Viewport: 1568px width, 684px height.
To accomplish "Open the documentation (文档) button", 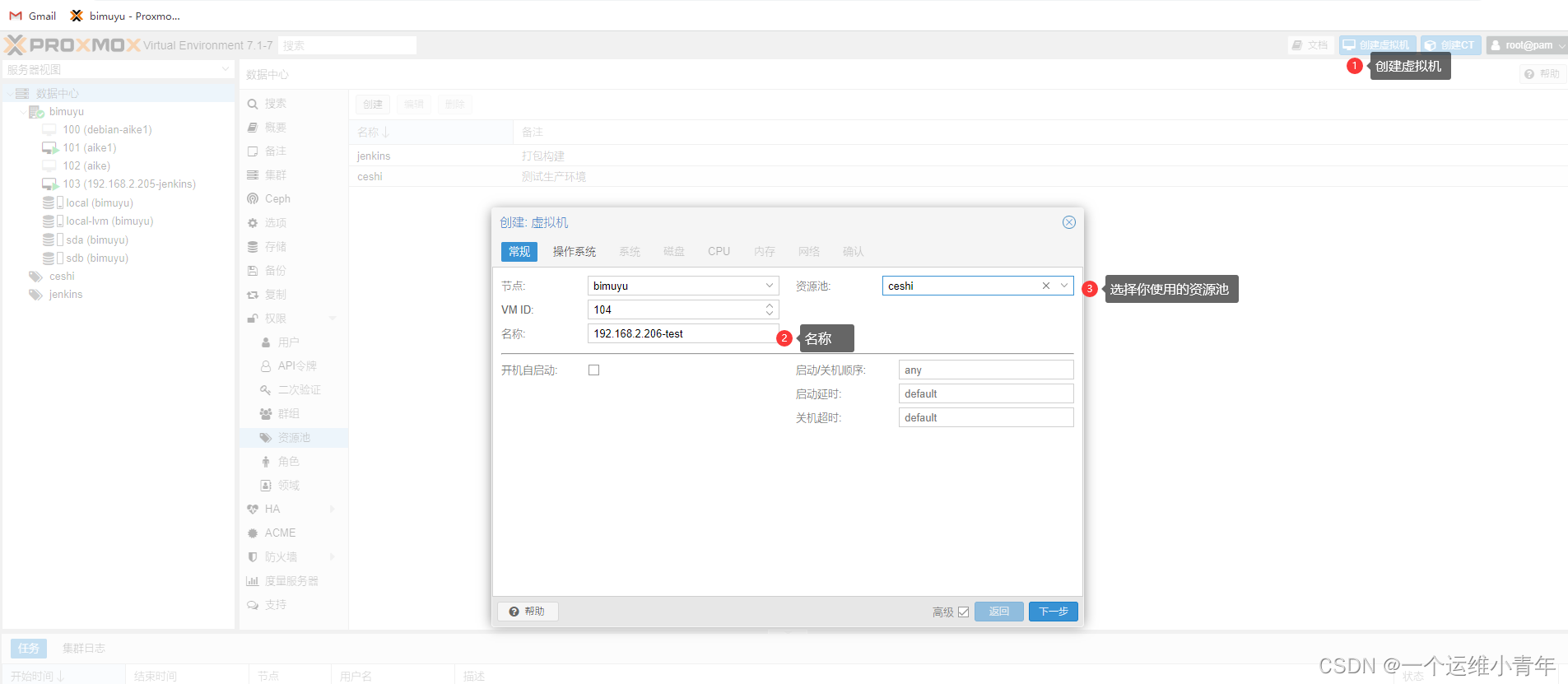I will click(1310, 45).
